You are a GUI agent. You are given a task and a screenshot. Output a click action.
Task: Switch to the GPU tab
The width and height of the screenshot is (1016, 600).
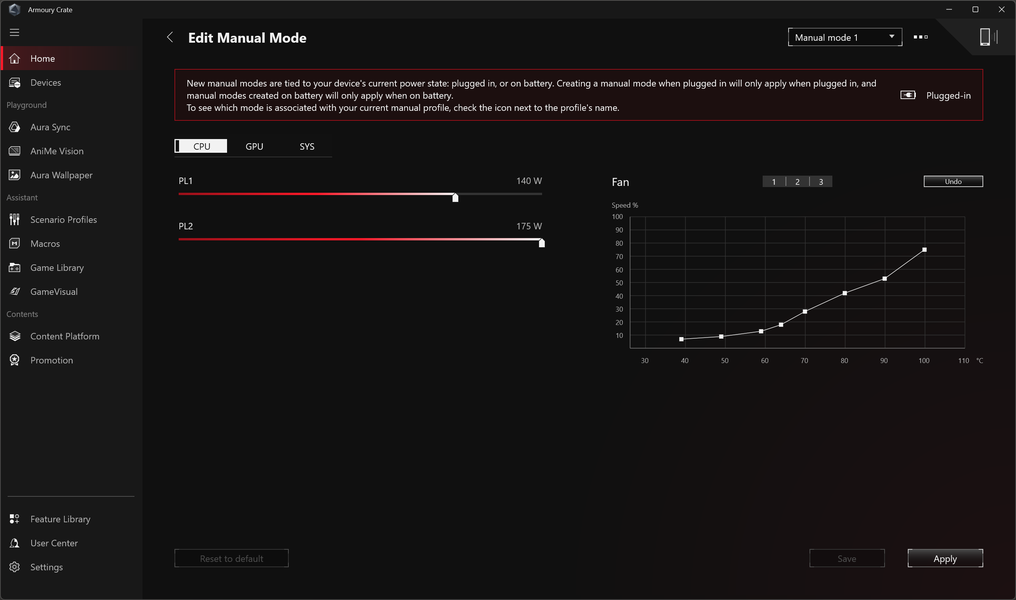point(254,146)
